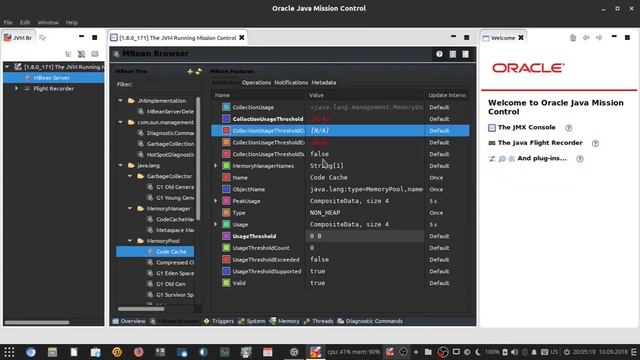
Task: Click the green plus add MBean icon
Action: click(x=190, y=71)
